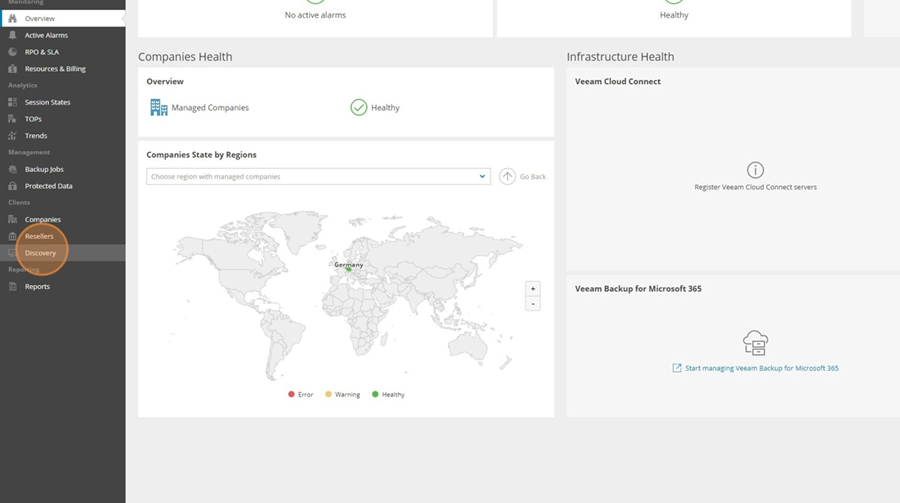The height and width of the screenshot is (503, 900).
Task: Click the No active alarms status
Action: [x=315, y=15]
